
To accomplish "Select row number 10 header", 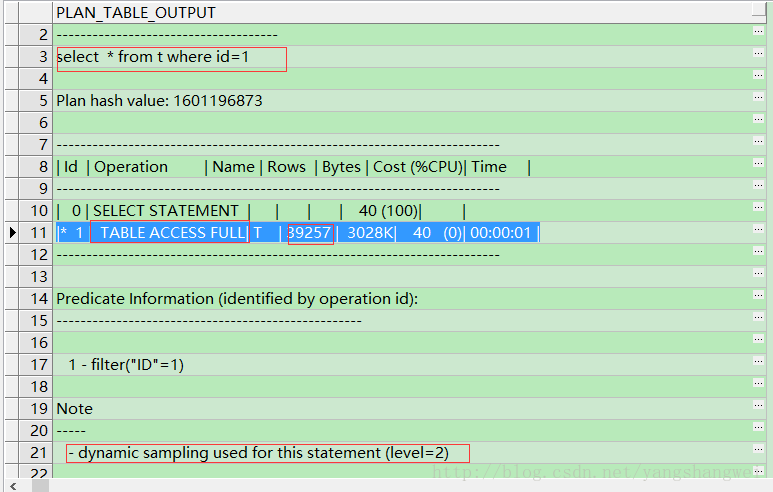I will [35, 211].
